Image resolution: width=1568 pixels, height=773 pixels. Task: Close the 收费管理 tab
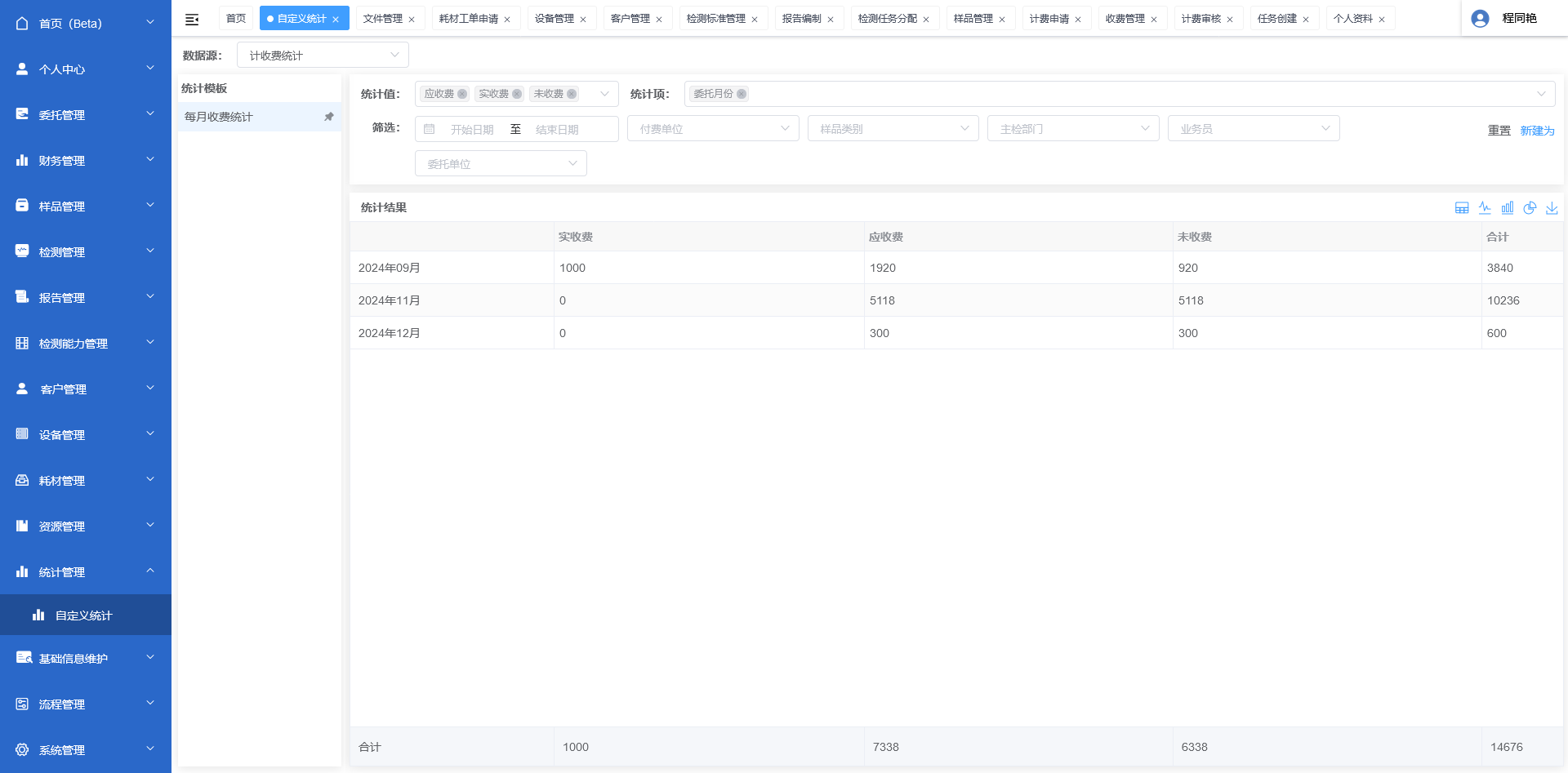click(1154, 19)
